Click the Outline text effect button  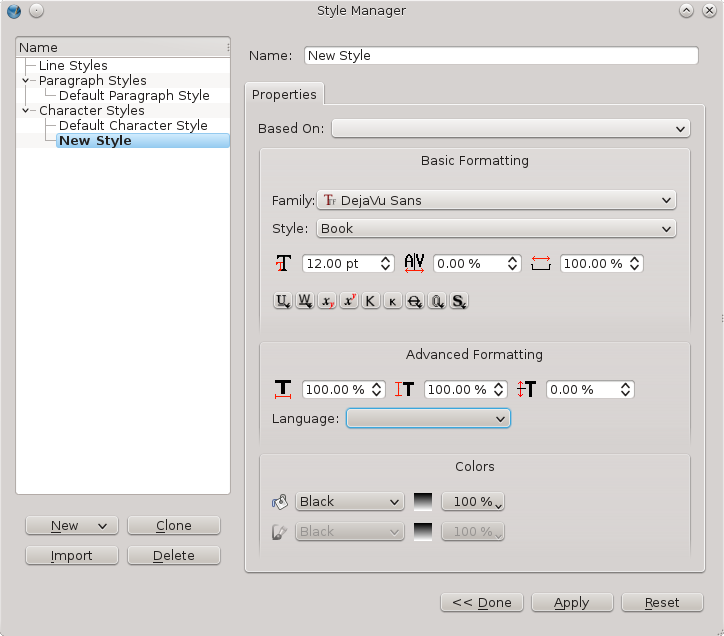click(x=437, y=301)
